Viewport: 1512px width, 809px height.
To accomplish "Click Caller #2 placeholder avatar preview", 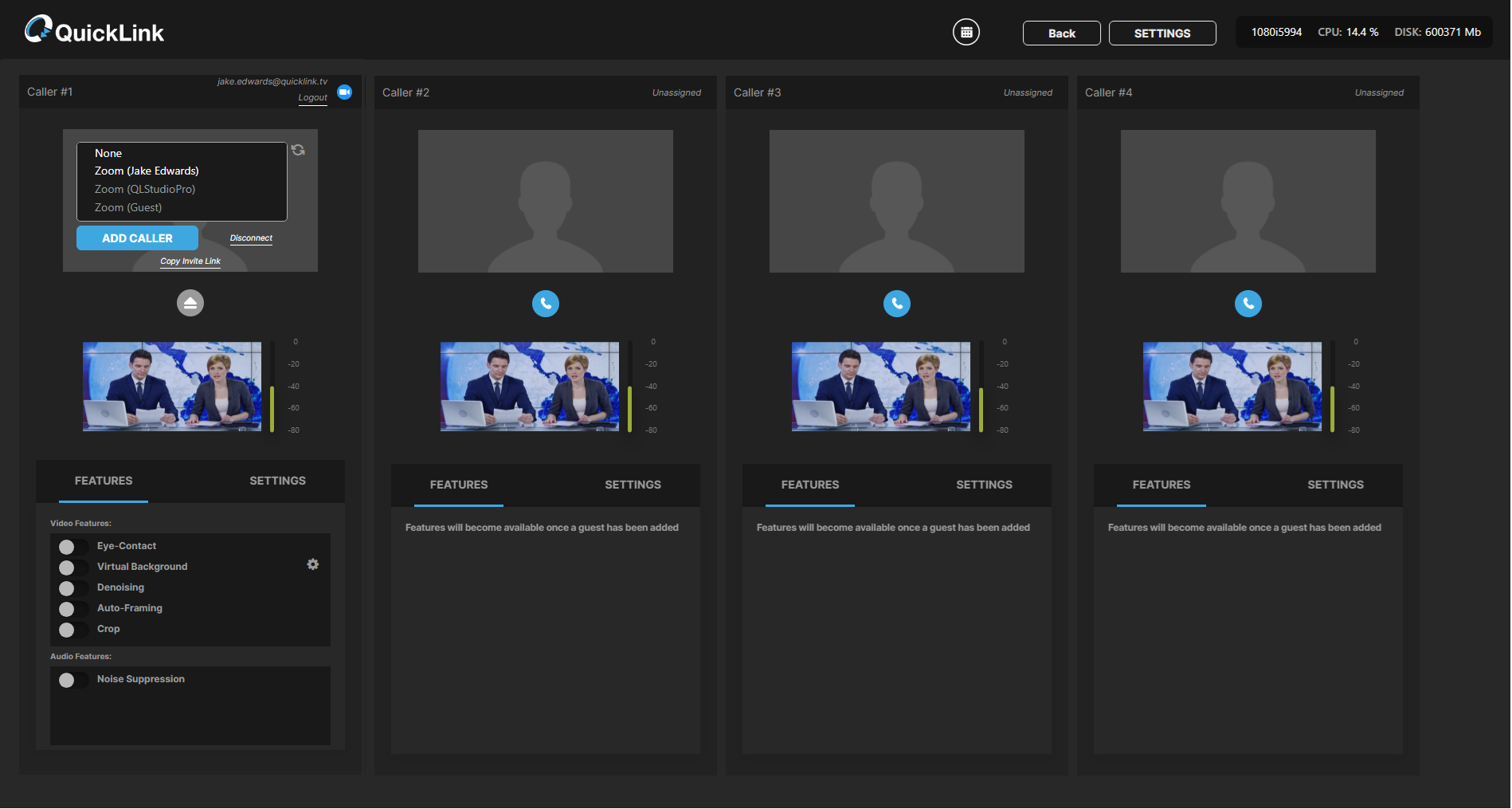I will tap(546, 201).
